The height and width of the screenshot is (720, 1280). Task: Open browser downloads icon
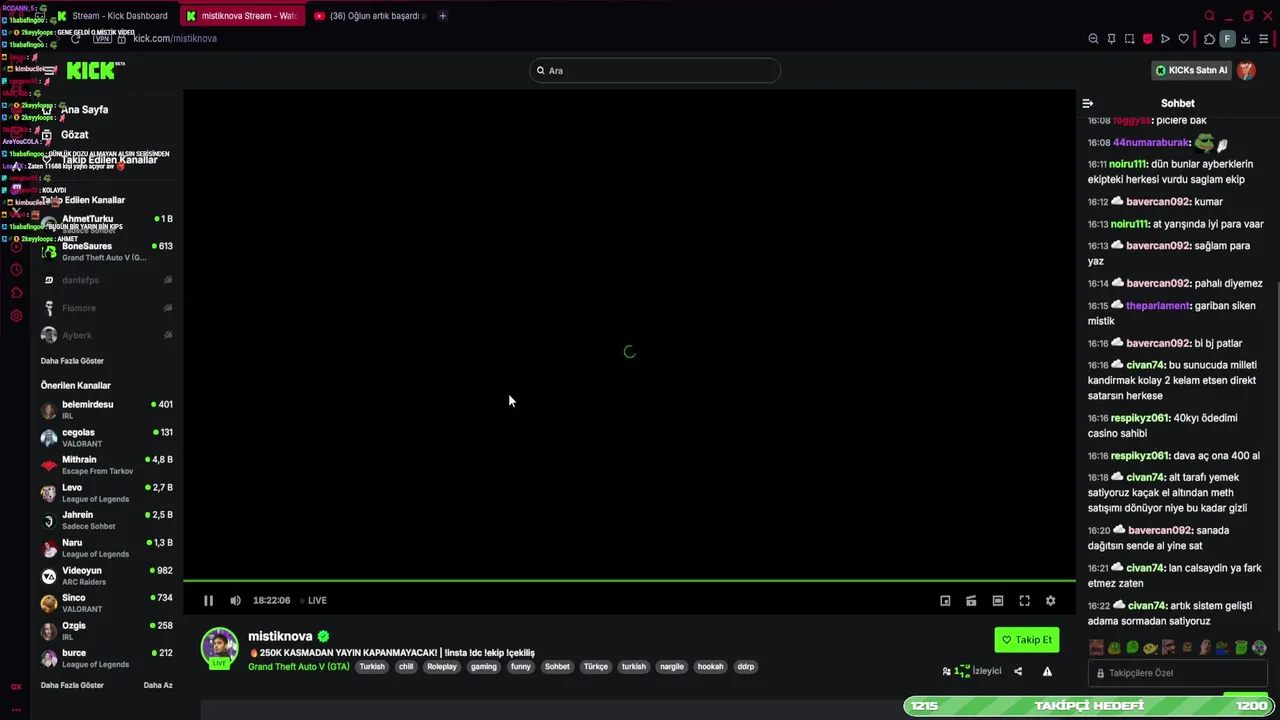1245,39
